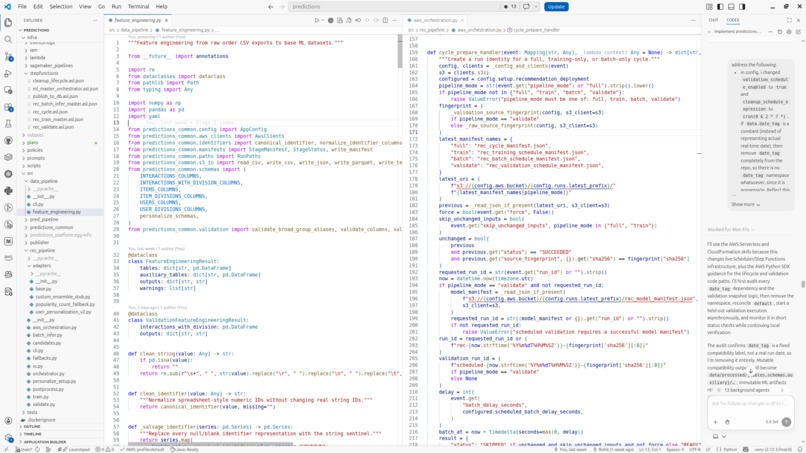The image size is (806, 453).
Task: Maximize the Codex panel
Action: 789,20
